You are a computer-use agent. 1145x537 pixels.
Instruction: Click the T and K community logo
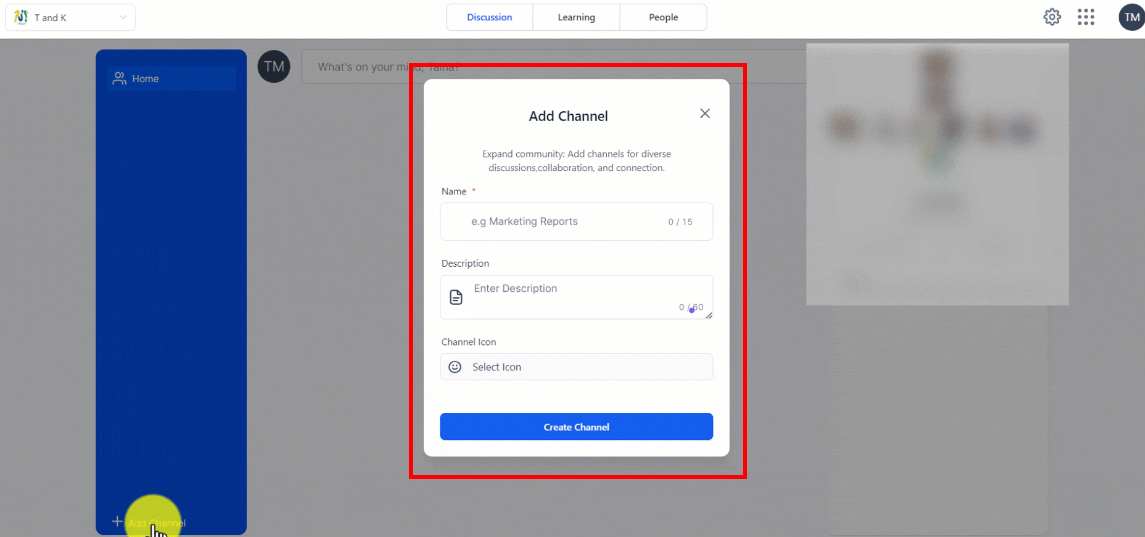point(20,17)
